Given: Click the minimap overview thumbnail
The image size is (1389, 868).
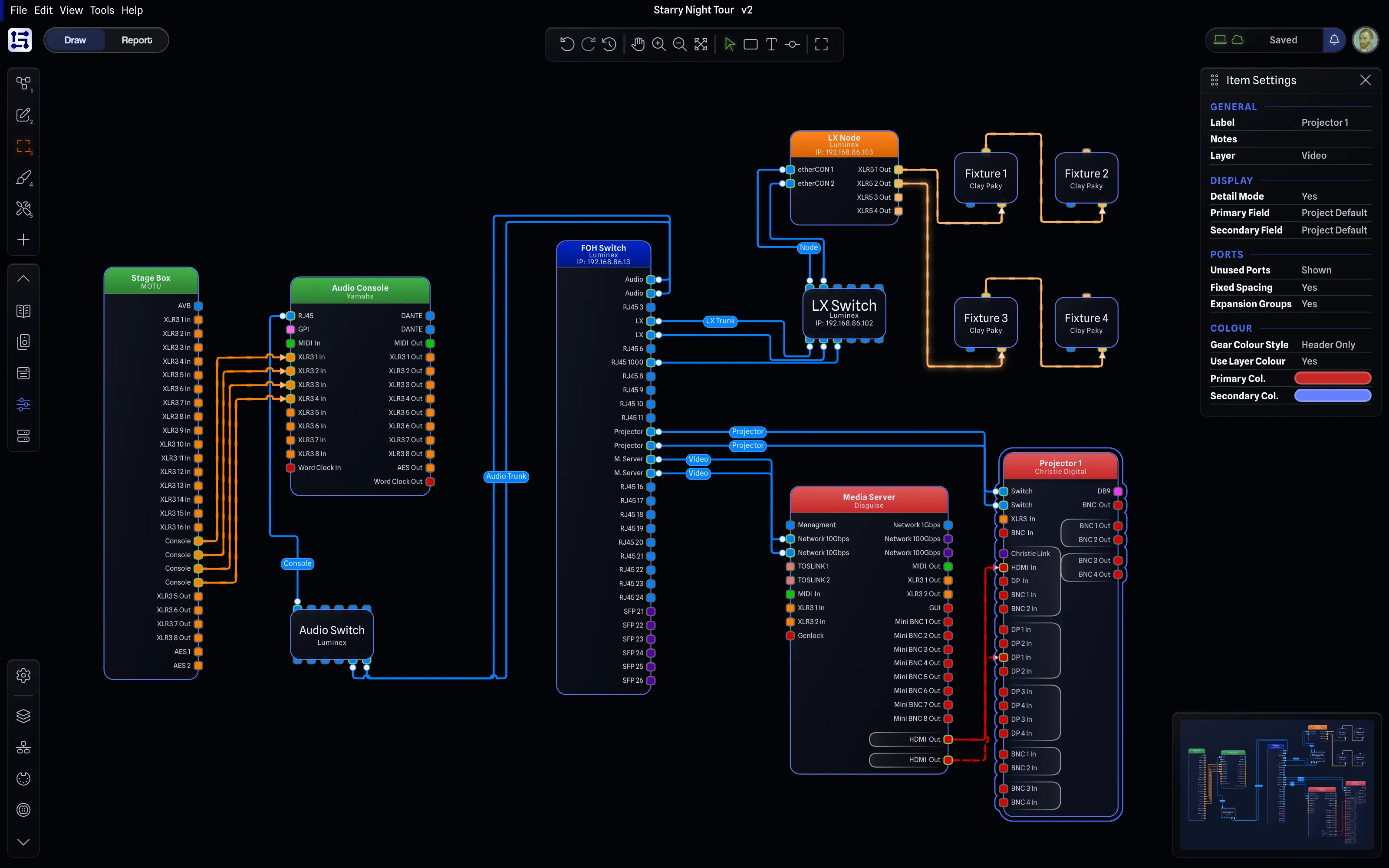Looking at the screenshot, I should click(x=1277, y=784).
